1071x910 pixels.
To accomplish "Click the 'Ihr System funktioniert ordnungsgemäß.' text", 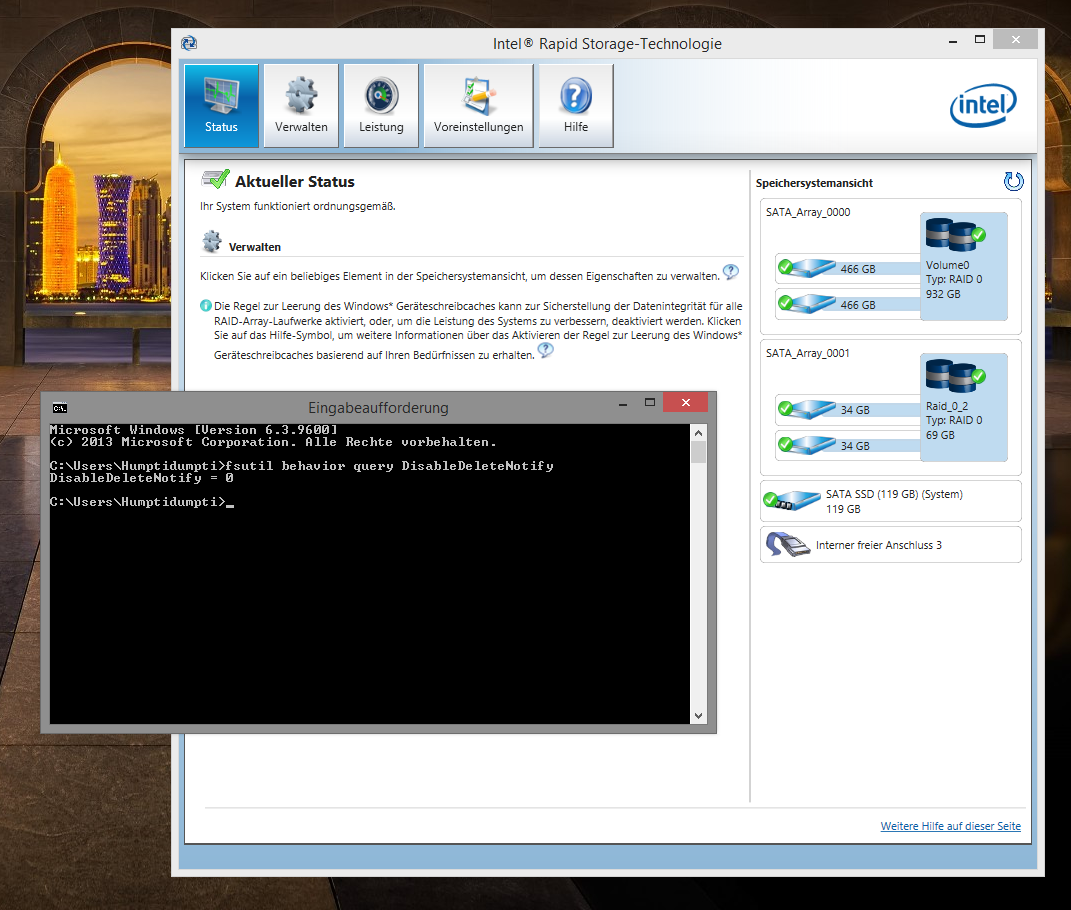I will pos(298,206).
